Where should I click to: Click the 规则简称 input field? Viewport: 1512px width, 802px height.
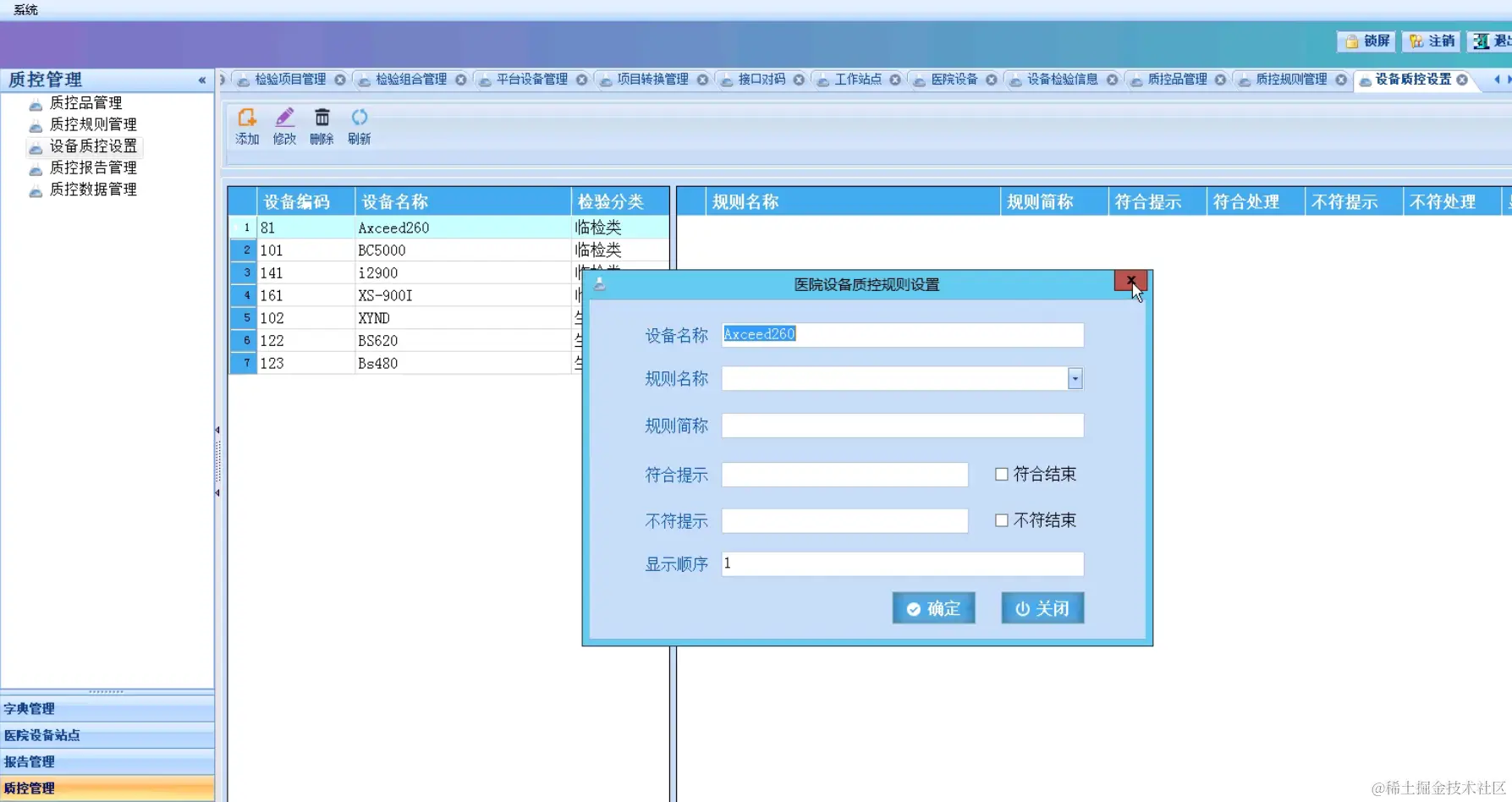902,426
